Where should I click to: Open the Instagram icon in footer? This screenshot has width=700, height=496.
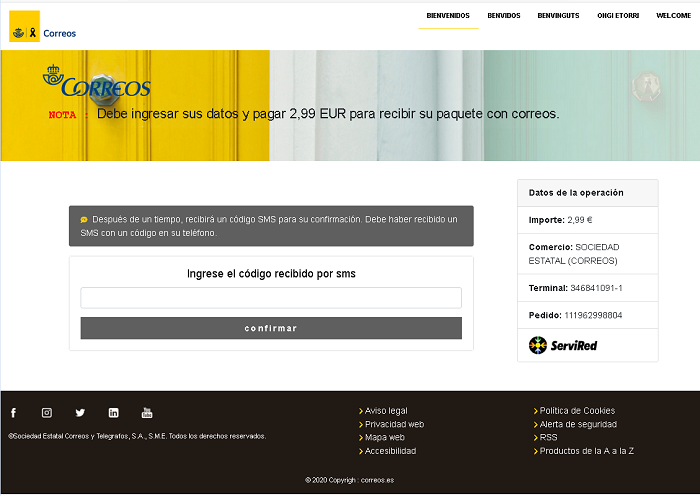click(x=46, y=413)
